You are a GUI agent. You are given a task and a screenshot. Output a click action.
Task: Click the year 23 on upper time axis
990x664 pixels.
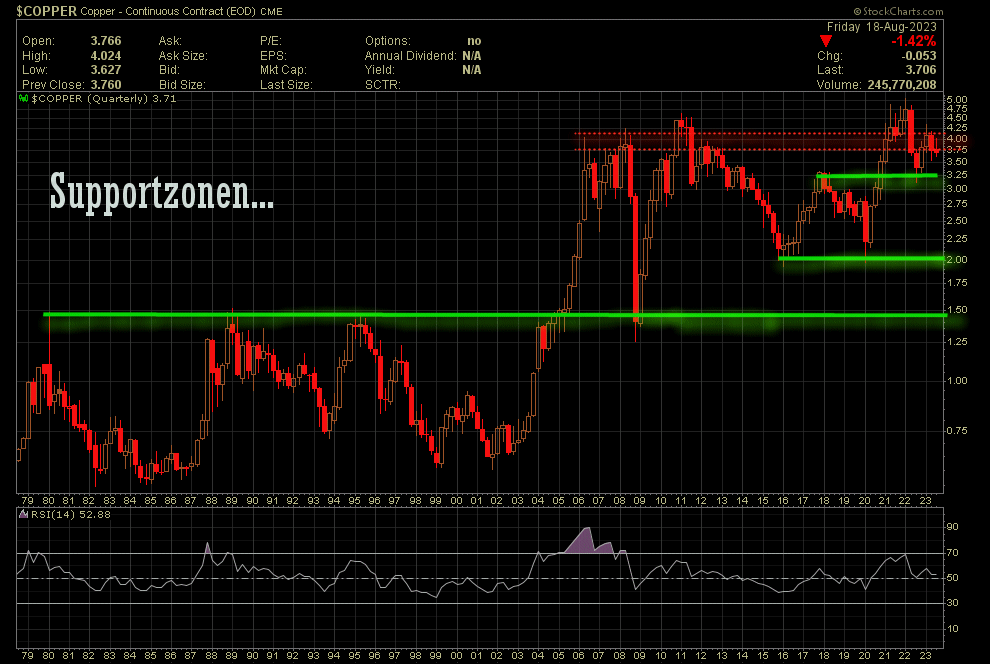pyautogui.click(x=925, y=501)
